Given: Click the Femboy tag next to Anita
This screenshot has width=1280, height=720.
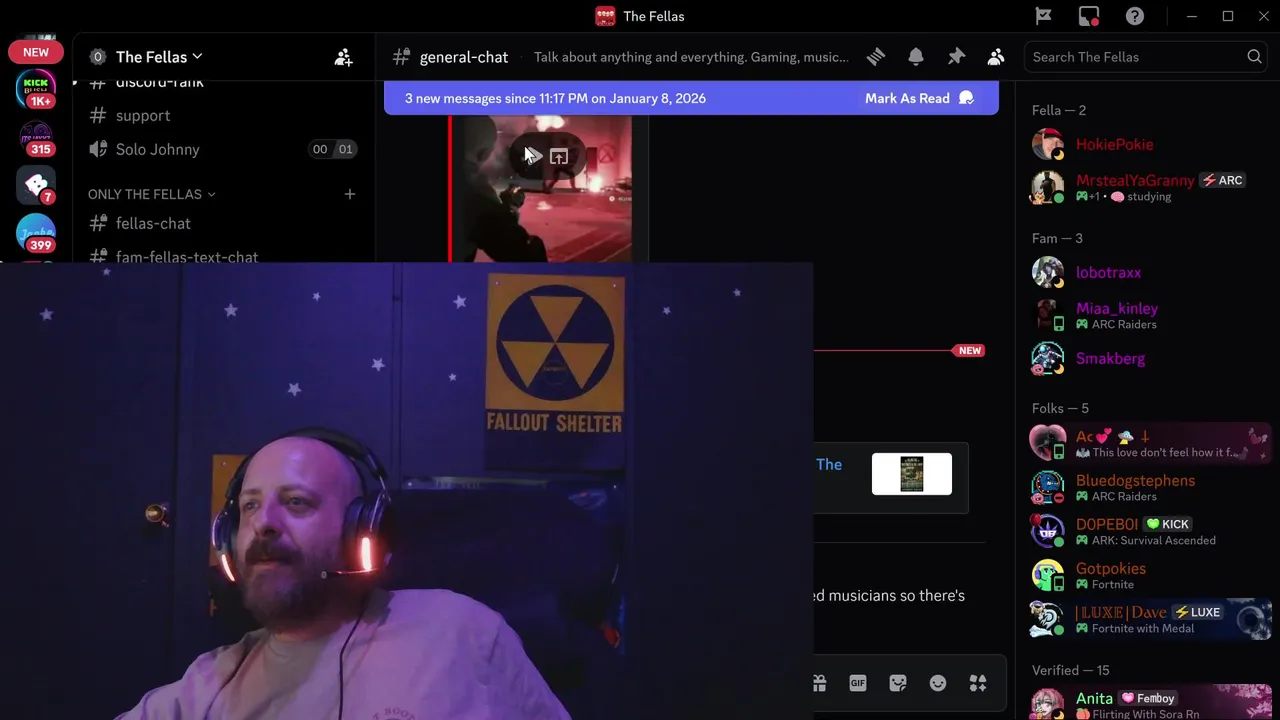Looking at the screenshot, I should pyautogui.click(x=1147, y=698).
